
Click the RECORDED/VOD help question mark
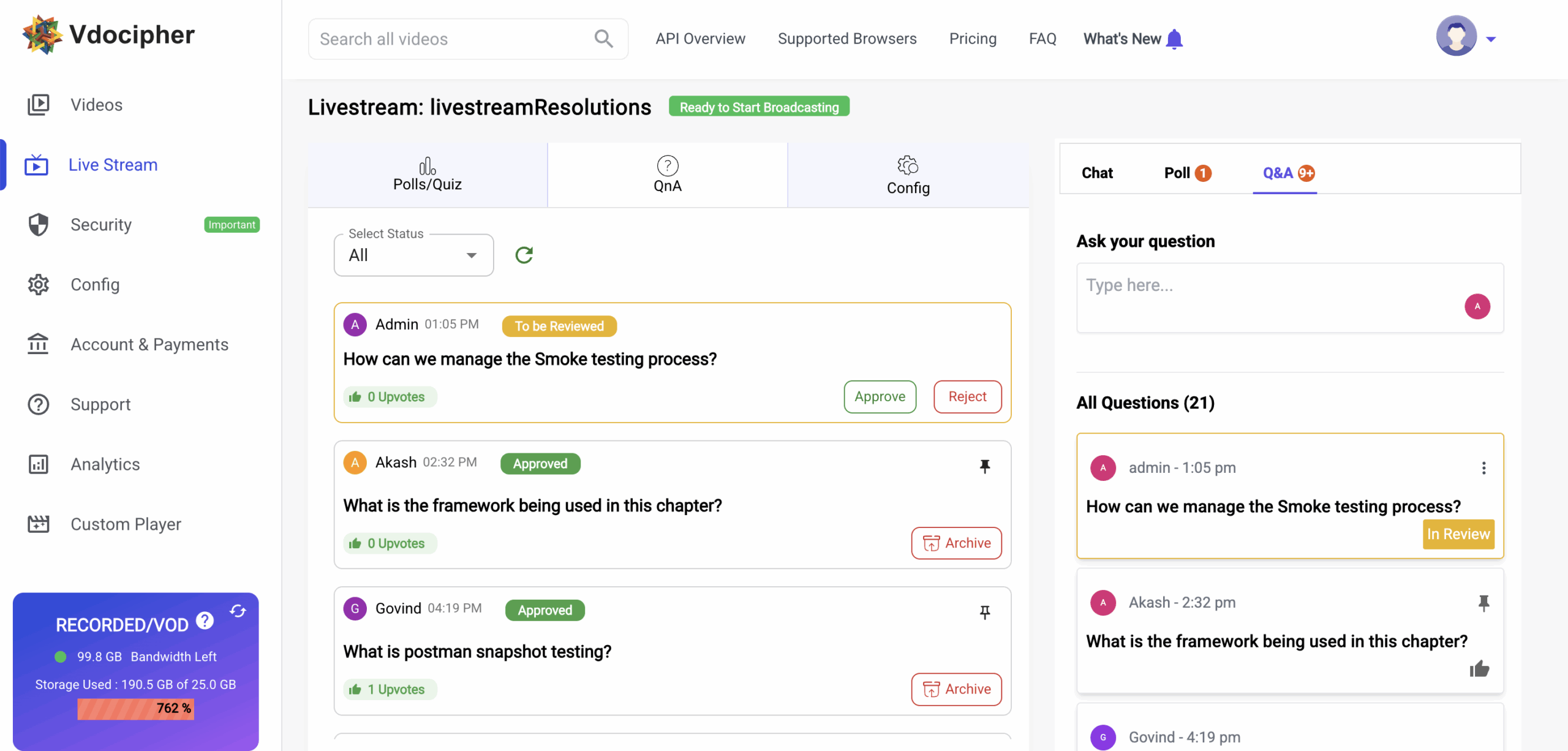[x=205, y=621]
